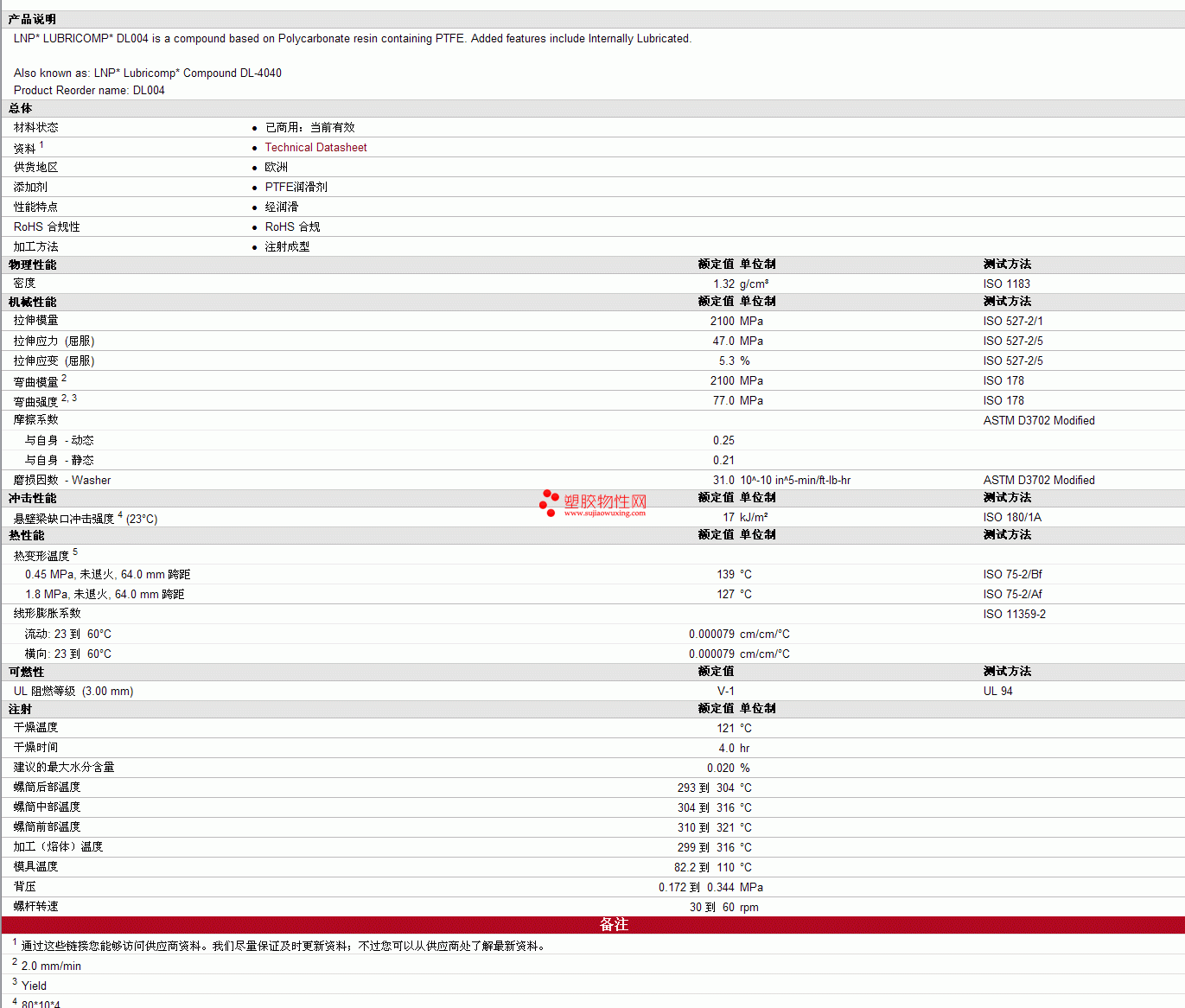Image resolution: width=1185 pixels, height=1008 pixels.
Task: Select the 310 到 321 front barrel temperature
Action: click(706, 828)
